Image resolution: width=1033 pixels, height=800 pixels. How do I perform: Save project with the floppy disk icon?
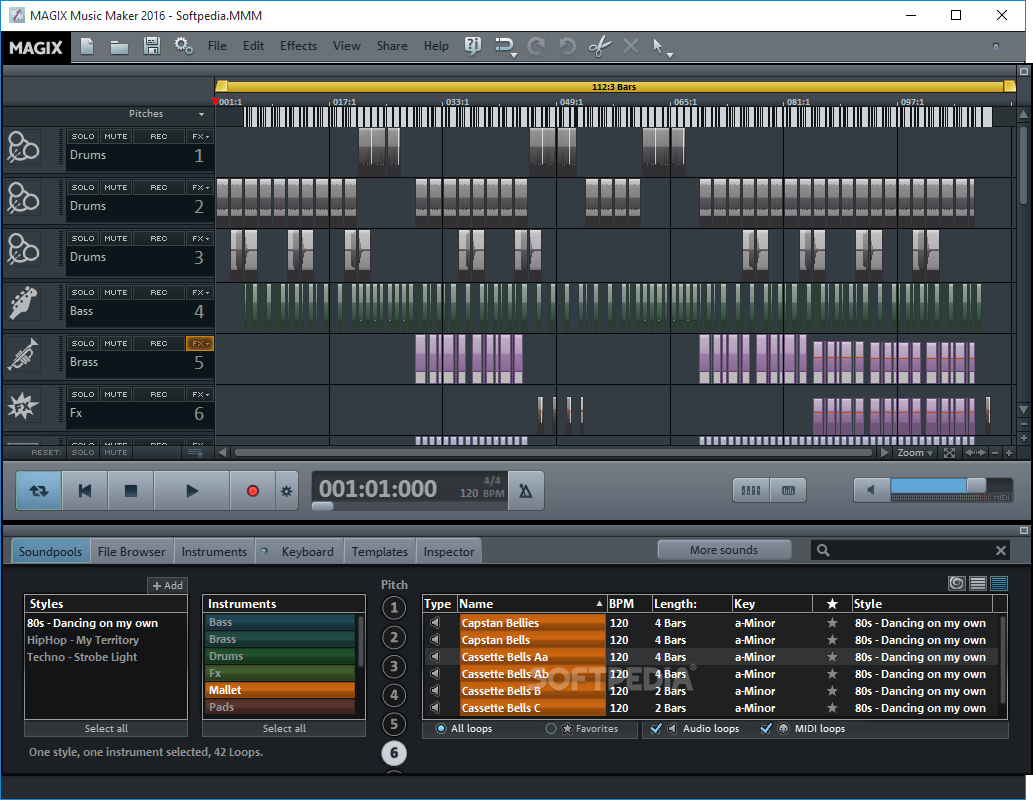[152, 46]
